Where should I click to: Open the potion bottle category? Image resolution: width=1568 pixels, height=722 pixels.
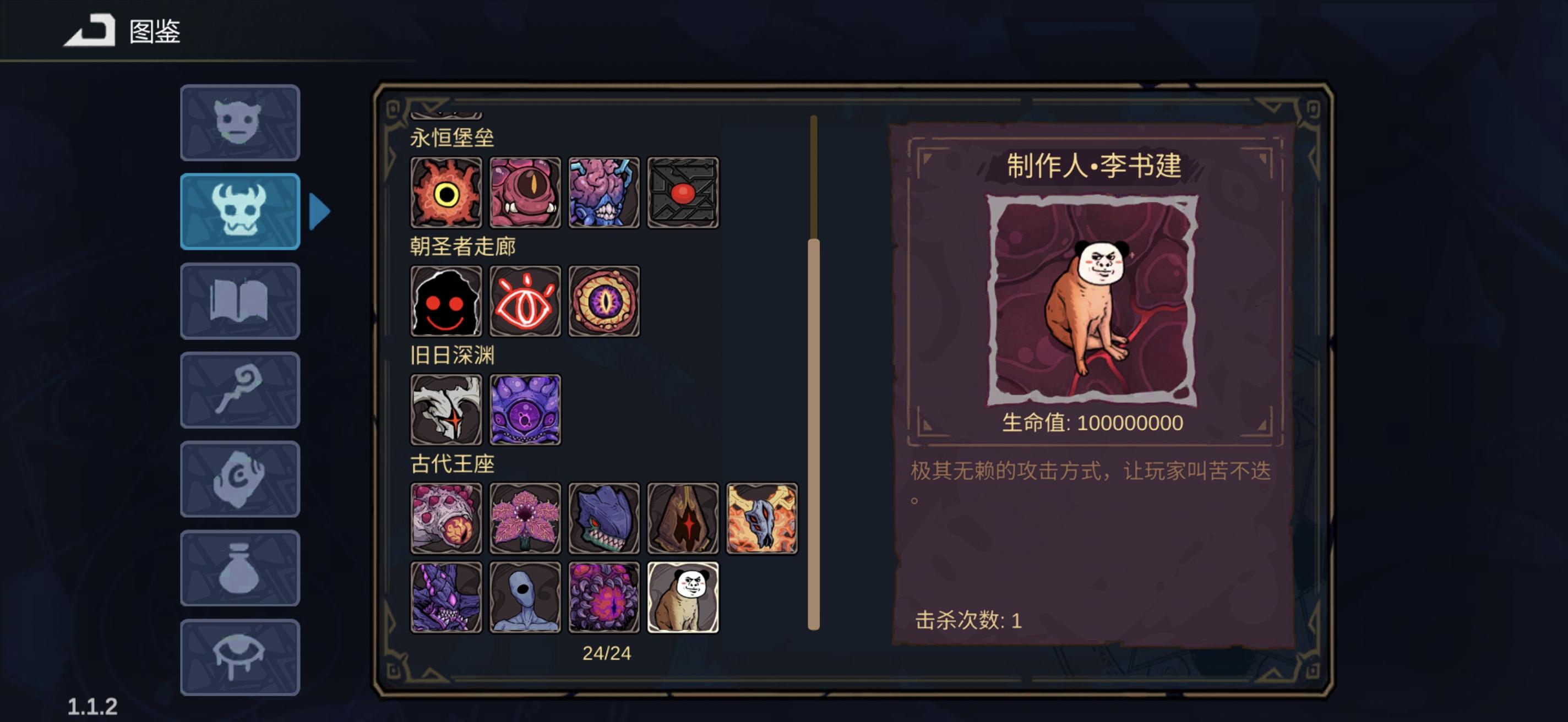tap(240, 568)
